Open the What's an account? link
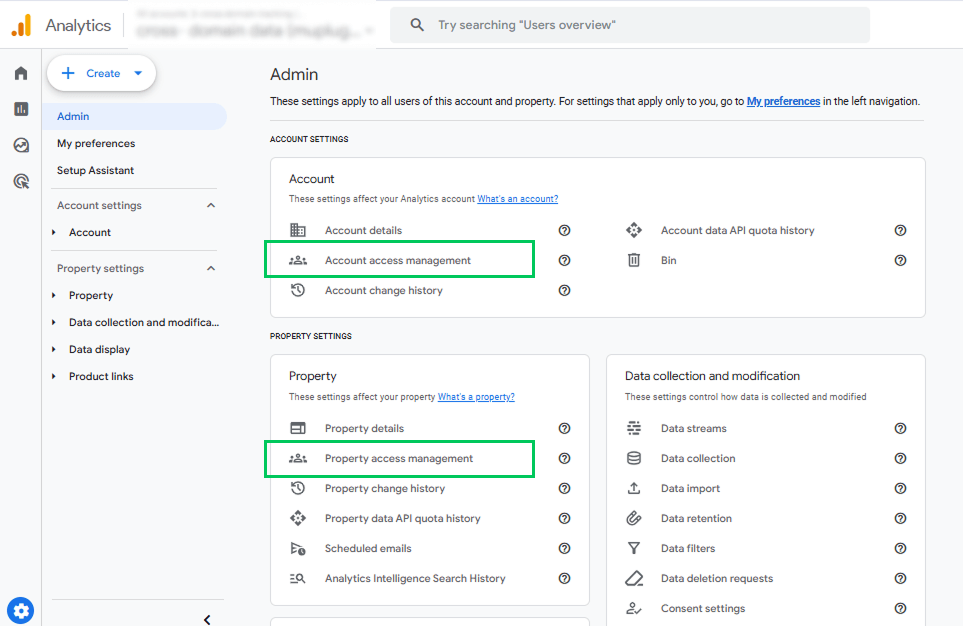Viewport: 963px width, 626px height. 518,199
